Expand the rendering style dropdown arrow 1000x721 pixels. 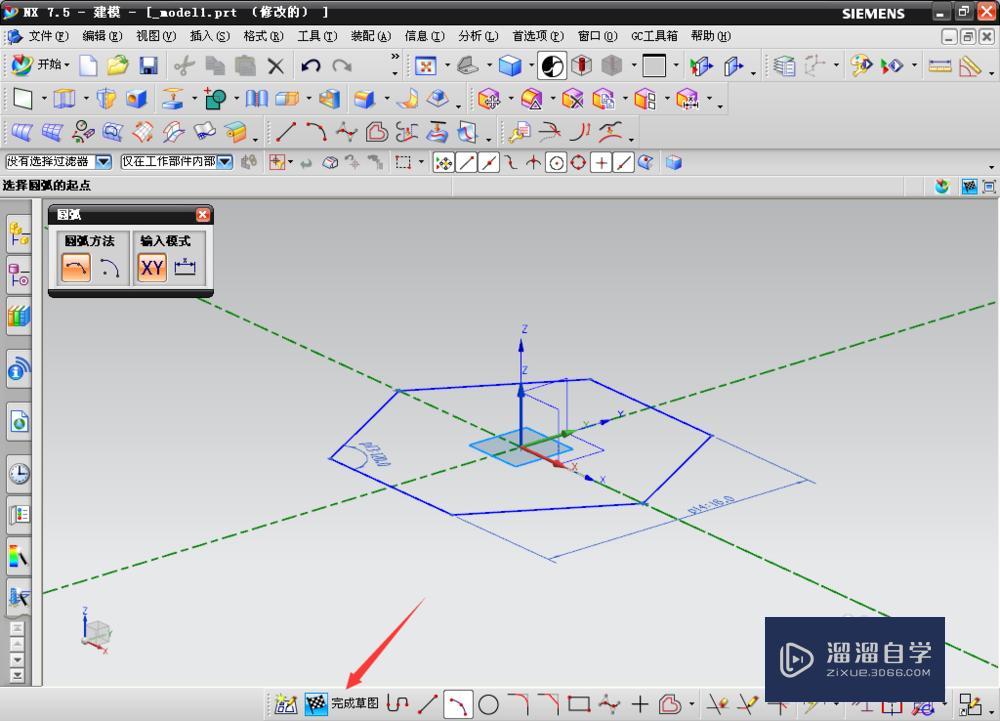(x=531, y=65)
